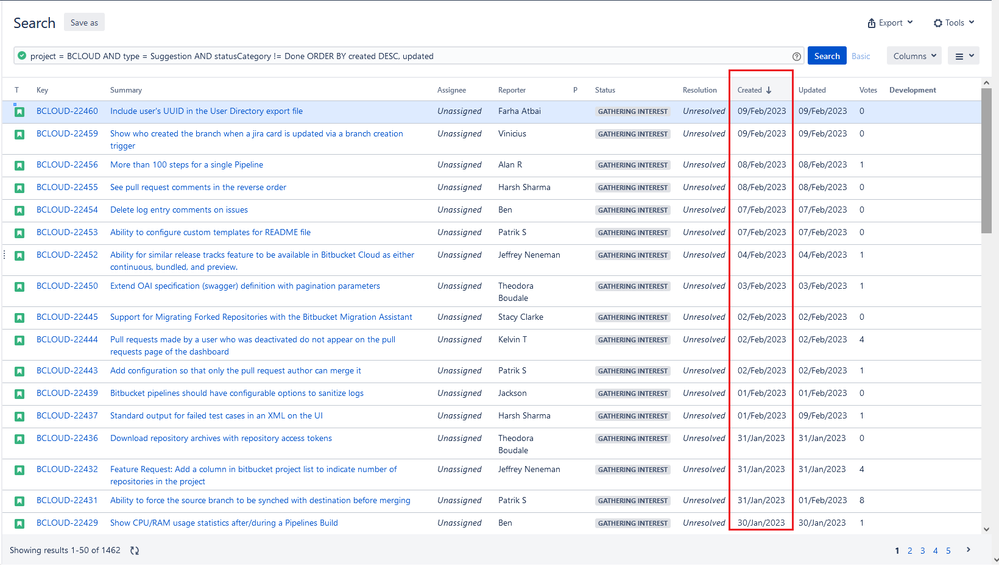Click suggestion type icon for BCLOUD-22450
The image size is (999, 575).
(19, 287)
